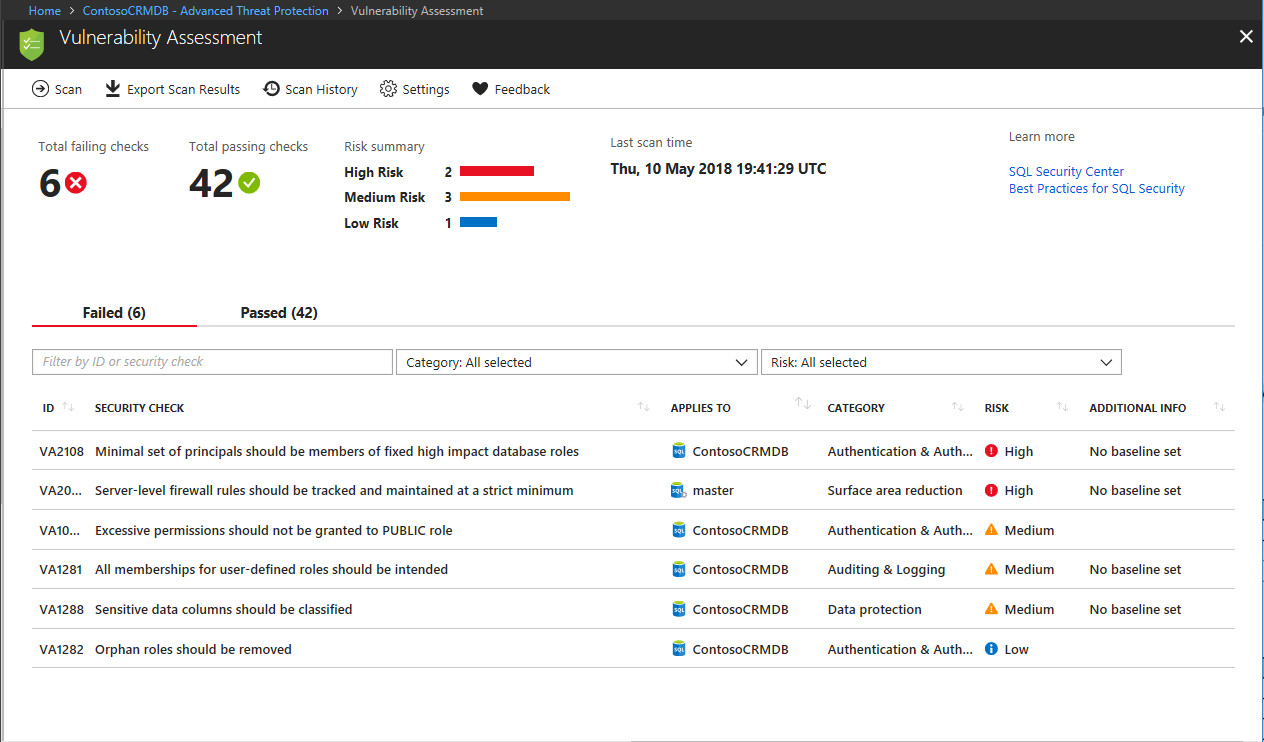Click the Medium warning icon for VA1281
The width and height of the screenshot is (1264, 742).
[992, 569]
